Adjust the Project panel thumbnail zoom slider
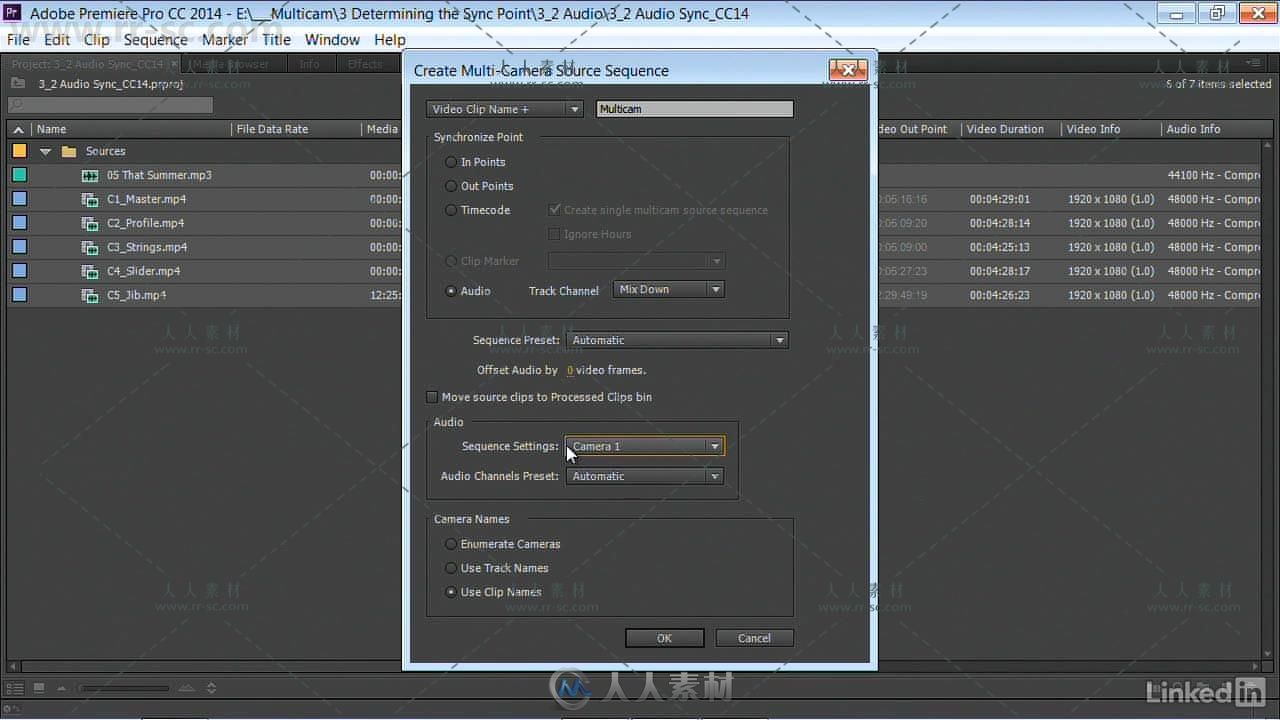The width and height of the screenshot is (1280, 720). pyautogui.click(x=123, y=688)
